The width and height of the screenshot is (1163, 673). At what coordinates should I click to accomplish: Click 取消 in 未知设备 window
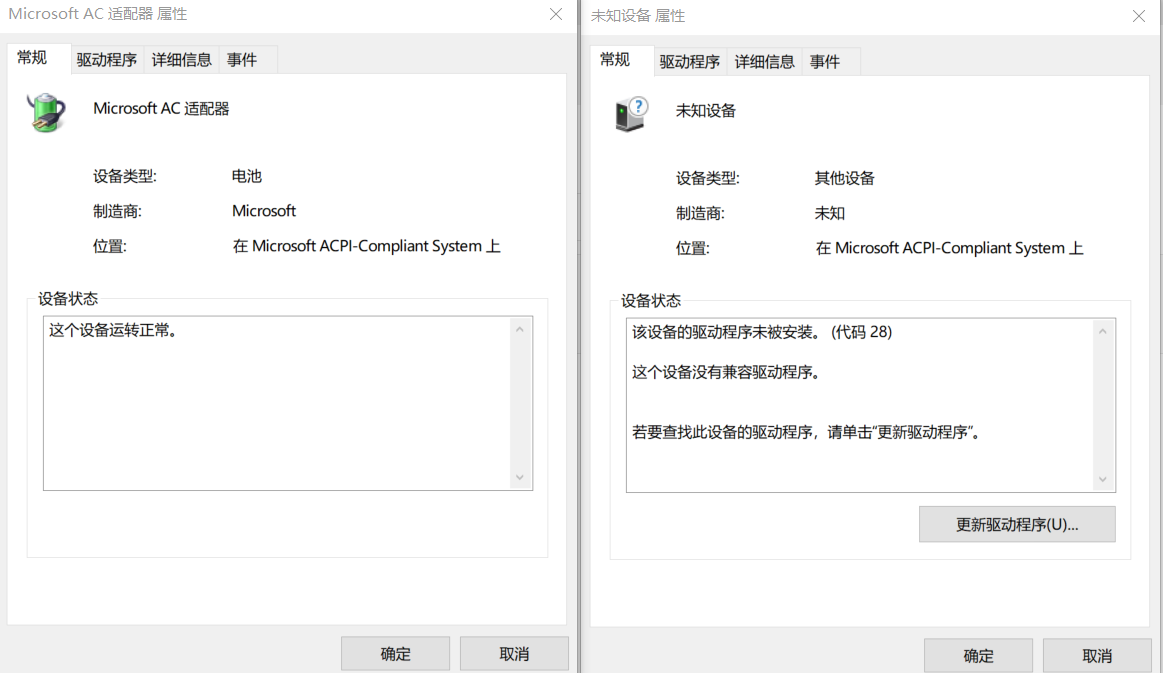(1097, 656)
